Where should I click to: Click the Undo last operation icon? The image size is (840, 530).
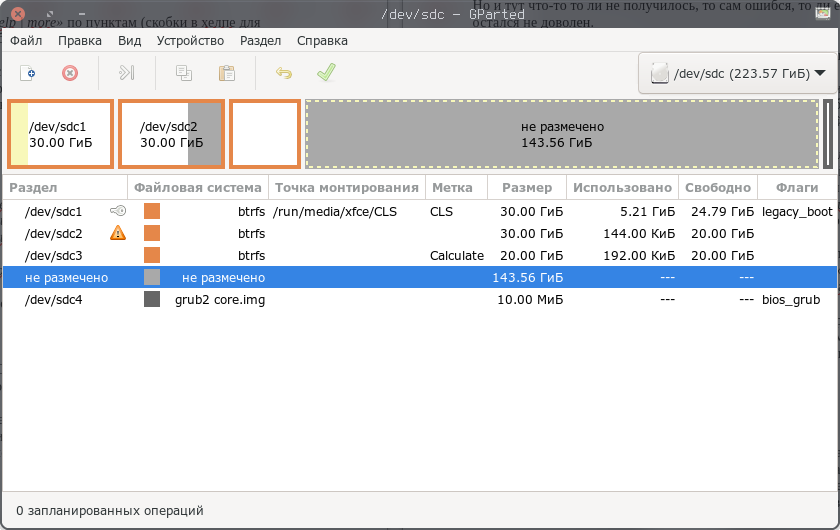284,73
